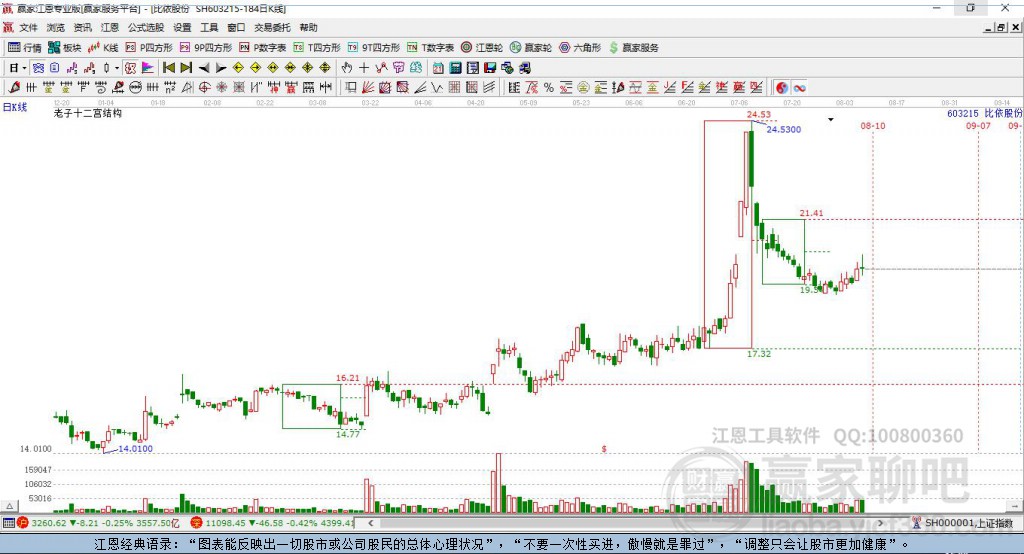Image resolution: width=1024 pixels, height=554 pixels.
Task: Open the T四方形 tool
Action: 317,48
